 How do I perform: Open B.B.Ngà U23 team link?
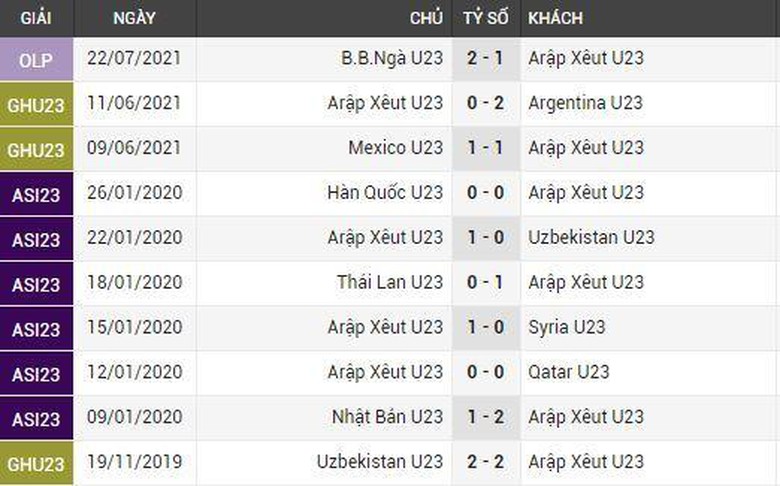(x=391, y=58)
